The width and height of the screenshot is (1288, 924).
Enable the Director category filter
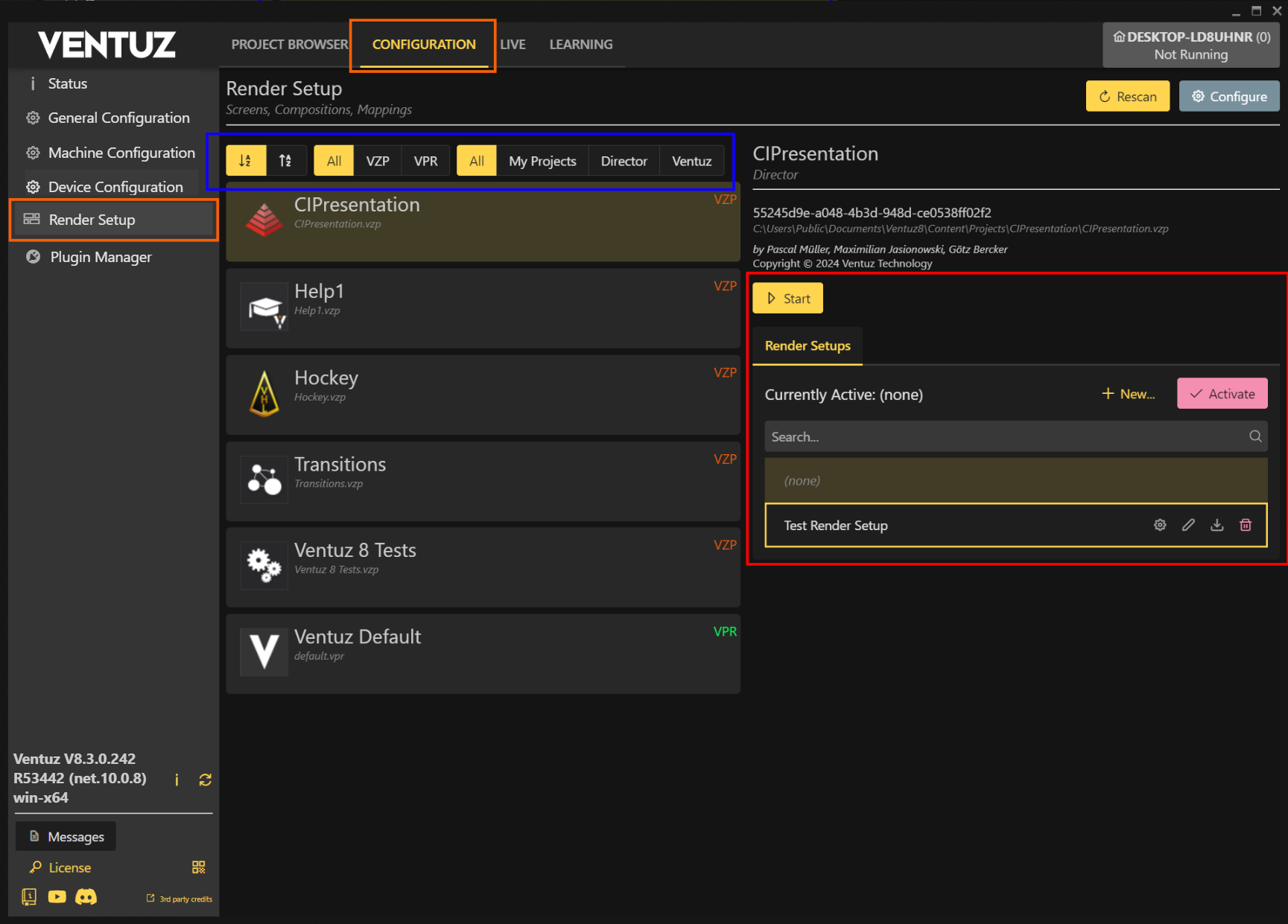click(x=624, y=161)
